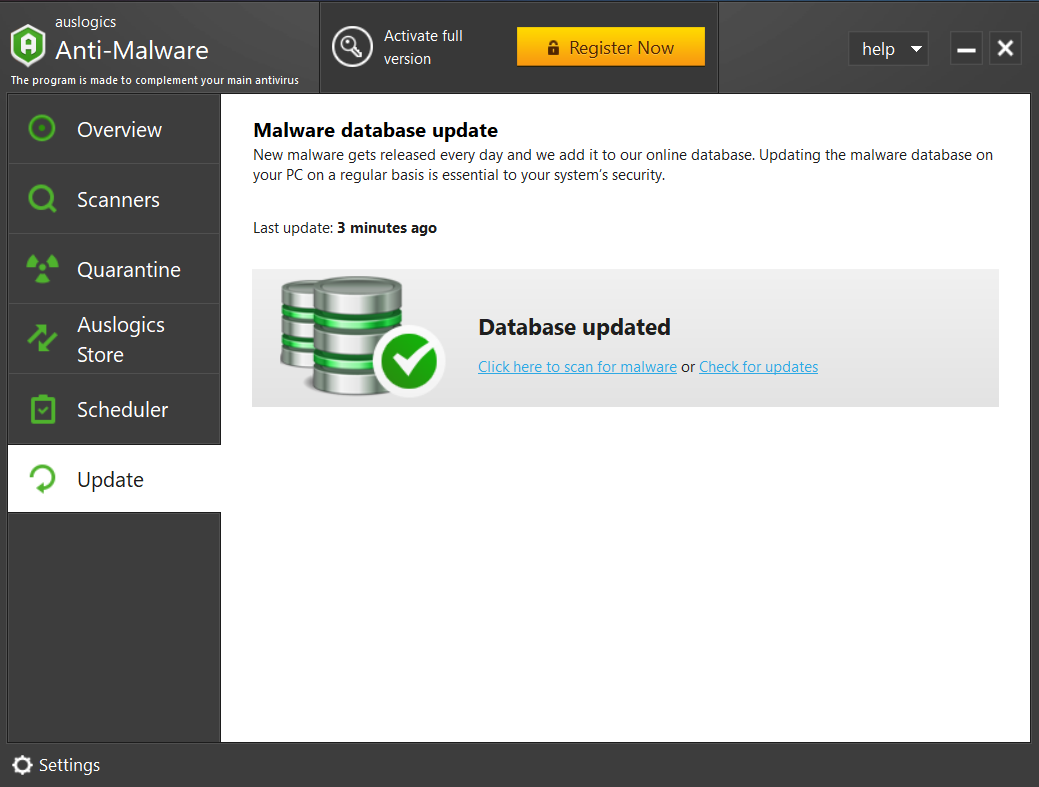Click the 'Check for updates' link

point(758,367)
